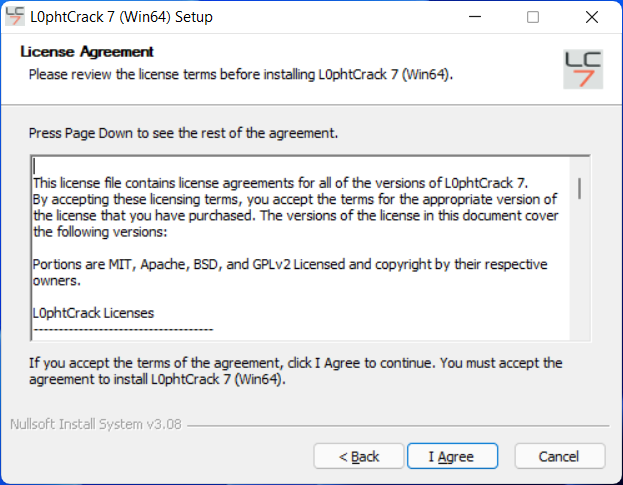Click the license text scrollbar thumb
The width and height of the screenshot is (623, 485).
pyautogui.click(x=580, y=188)
